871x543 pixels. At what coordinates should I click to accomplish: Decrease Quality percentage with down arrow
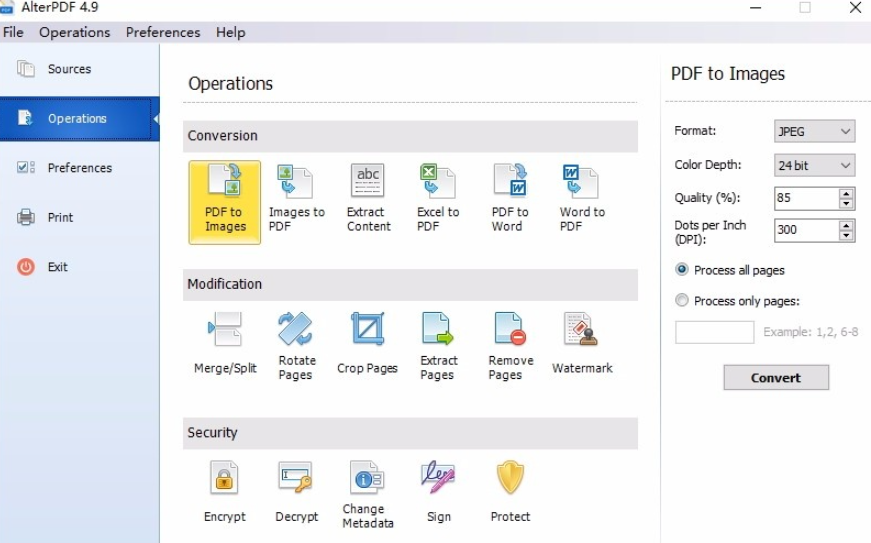846,204
